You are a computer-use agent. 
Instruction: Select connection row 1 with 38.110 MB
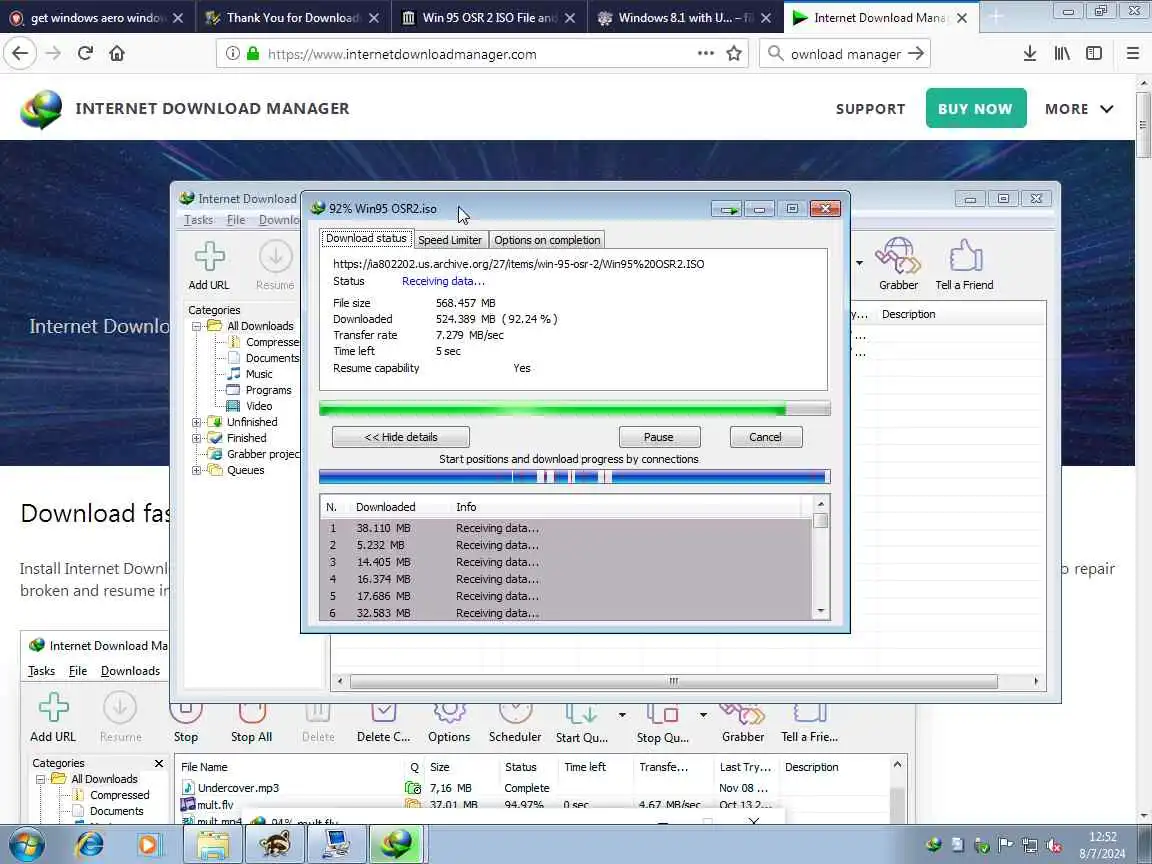(x=566, y=528)
